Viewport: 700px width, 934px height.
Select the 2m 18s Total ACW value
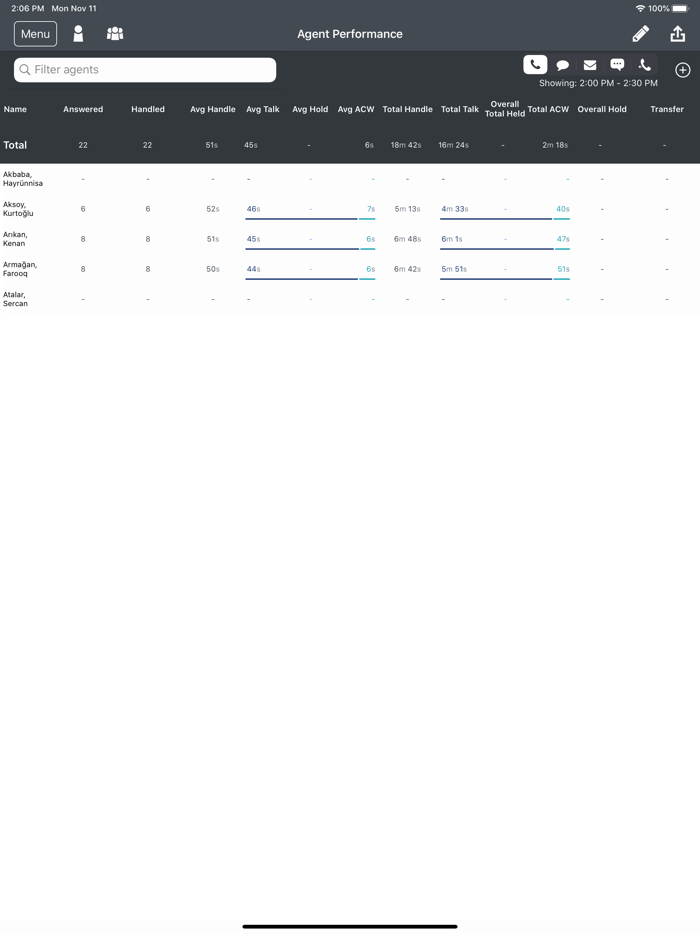coord(555,145)
